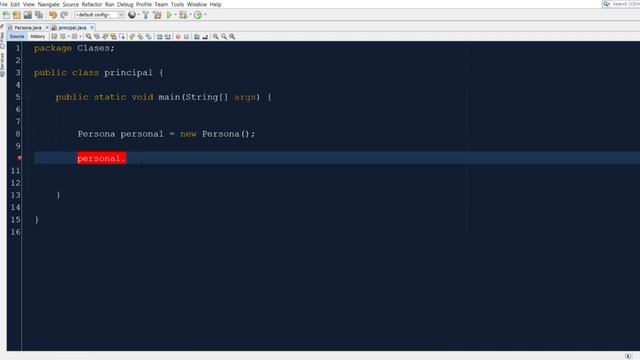The height and width of the screenshot is (360, 640).
Task: Click editor Forward navigation icon
Action: pos(74,36)
